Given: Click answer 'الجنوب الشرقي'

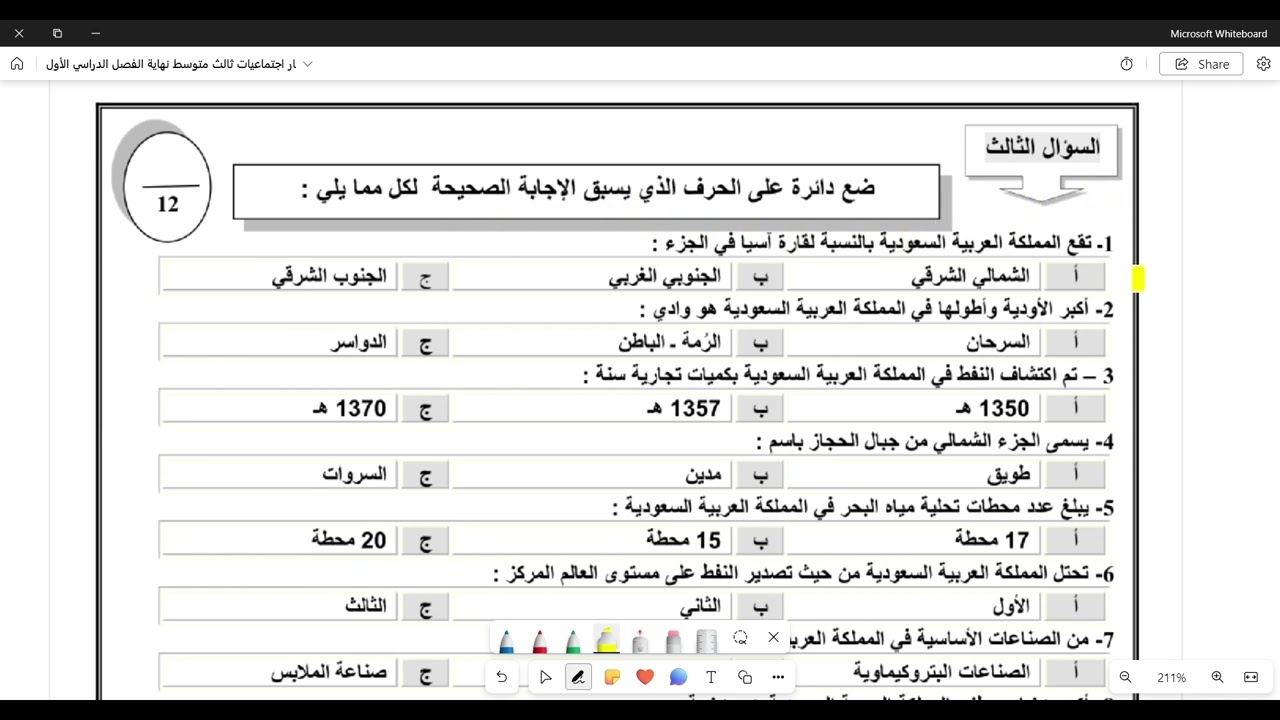Looking at the screenshot, I should [x=329, y=276].
